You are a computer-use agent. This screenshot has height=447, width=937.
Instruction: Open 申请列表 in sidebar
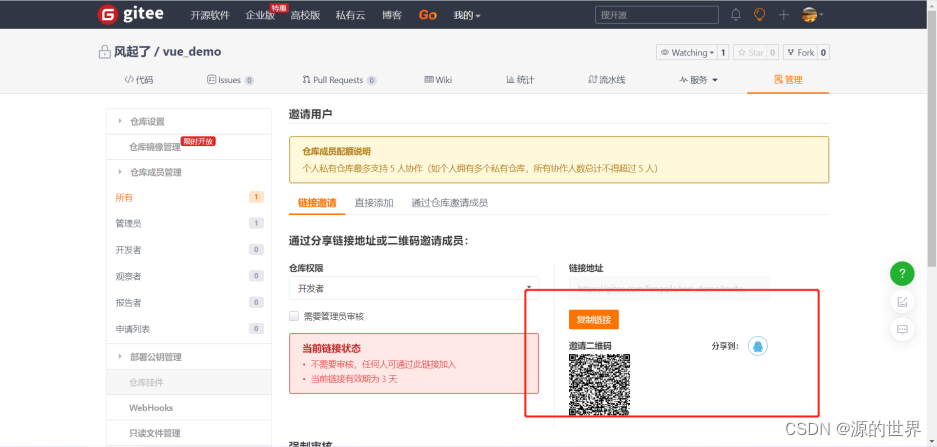pos(133,329)
